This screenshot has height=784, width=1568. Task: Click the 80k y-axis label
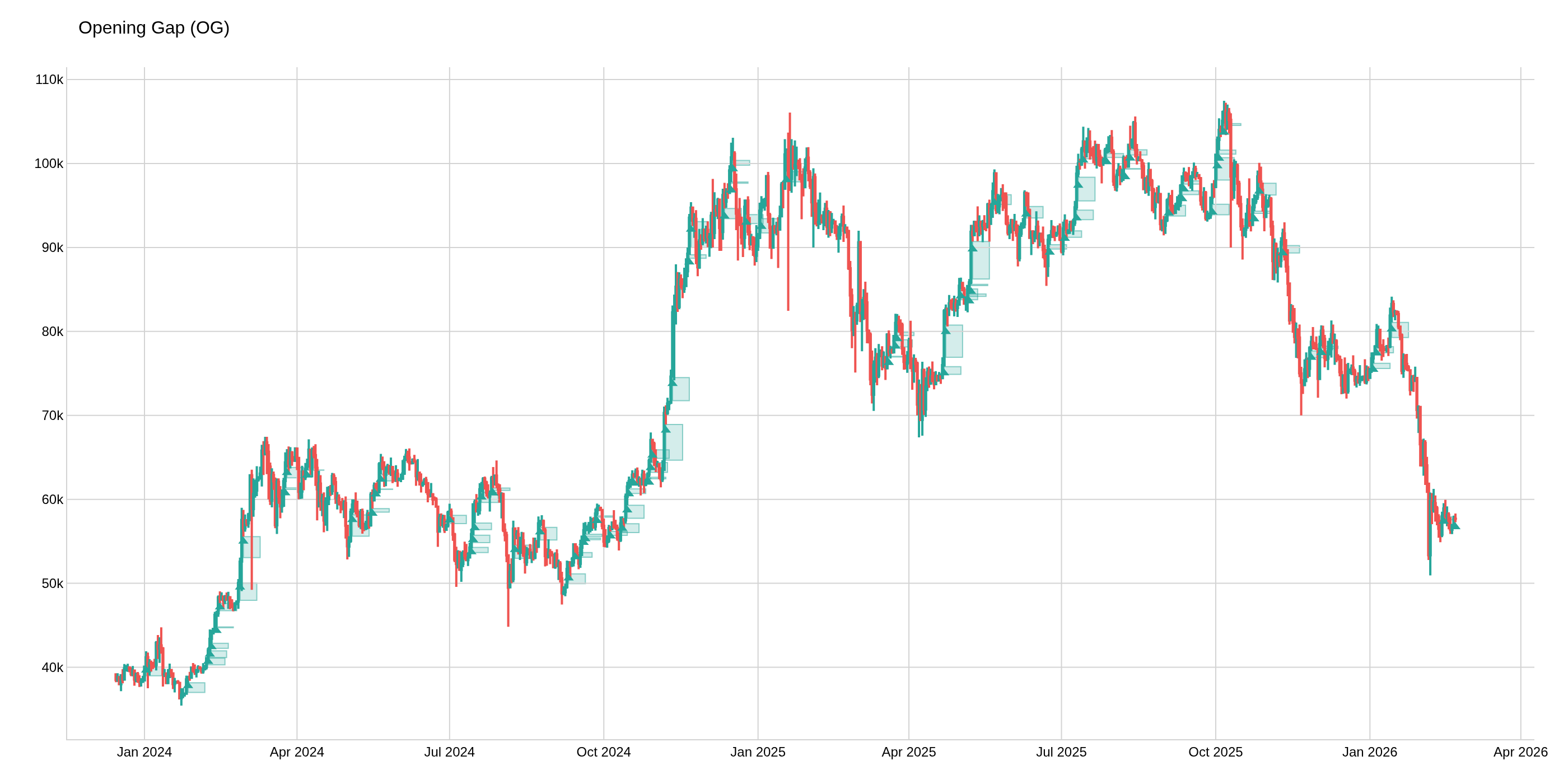click(52, 332)
